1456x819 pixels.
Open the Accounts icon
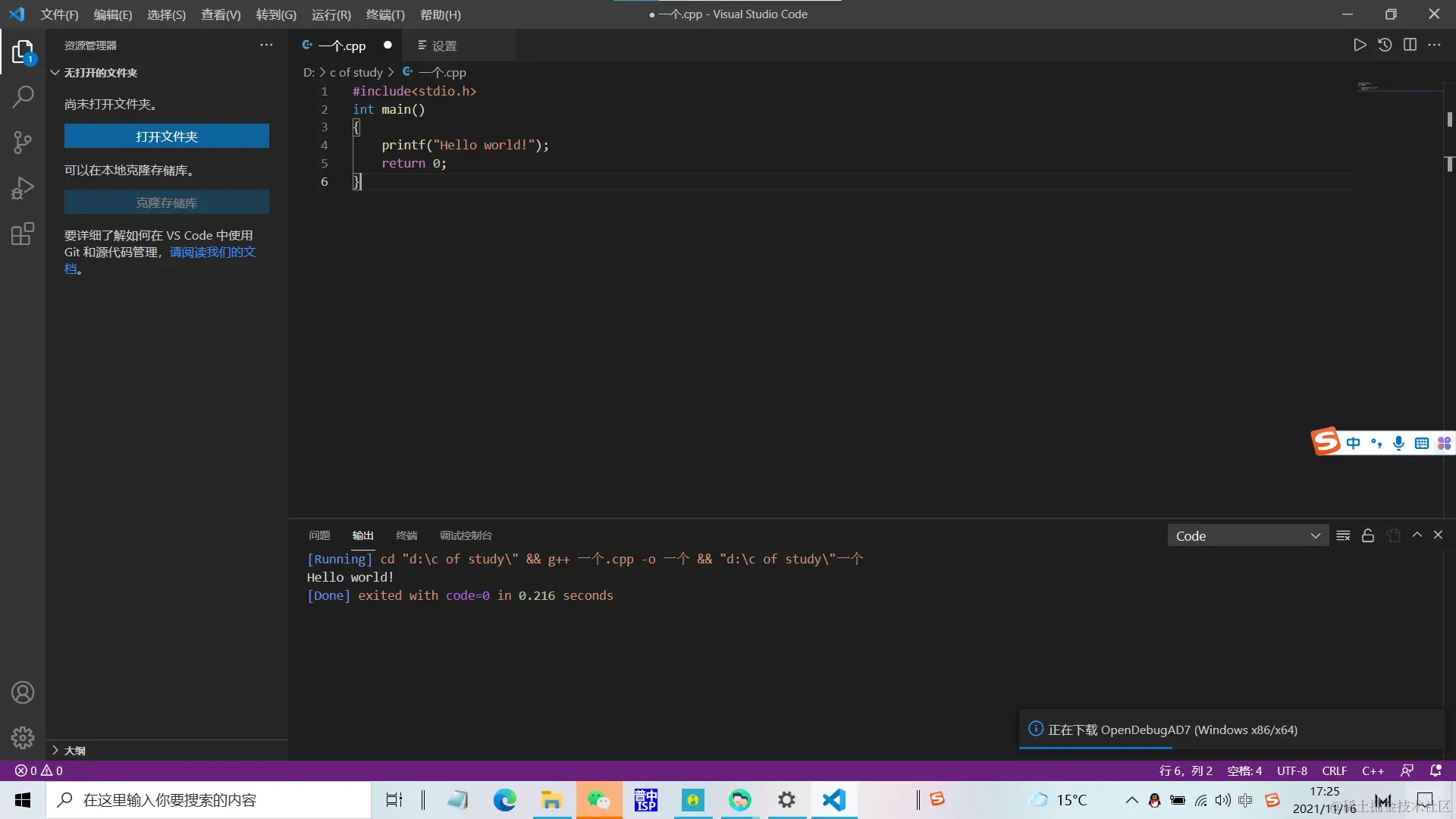click(23, 692)
